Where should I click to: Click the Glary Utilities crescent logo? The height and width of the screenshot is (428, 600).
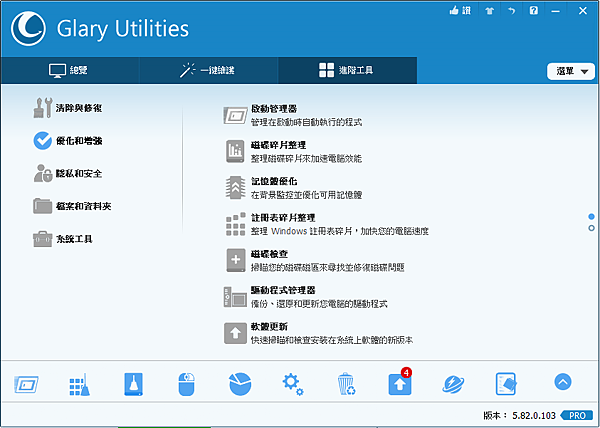pos(28,29)
